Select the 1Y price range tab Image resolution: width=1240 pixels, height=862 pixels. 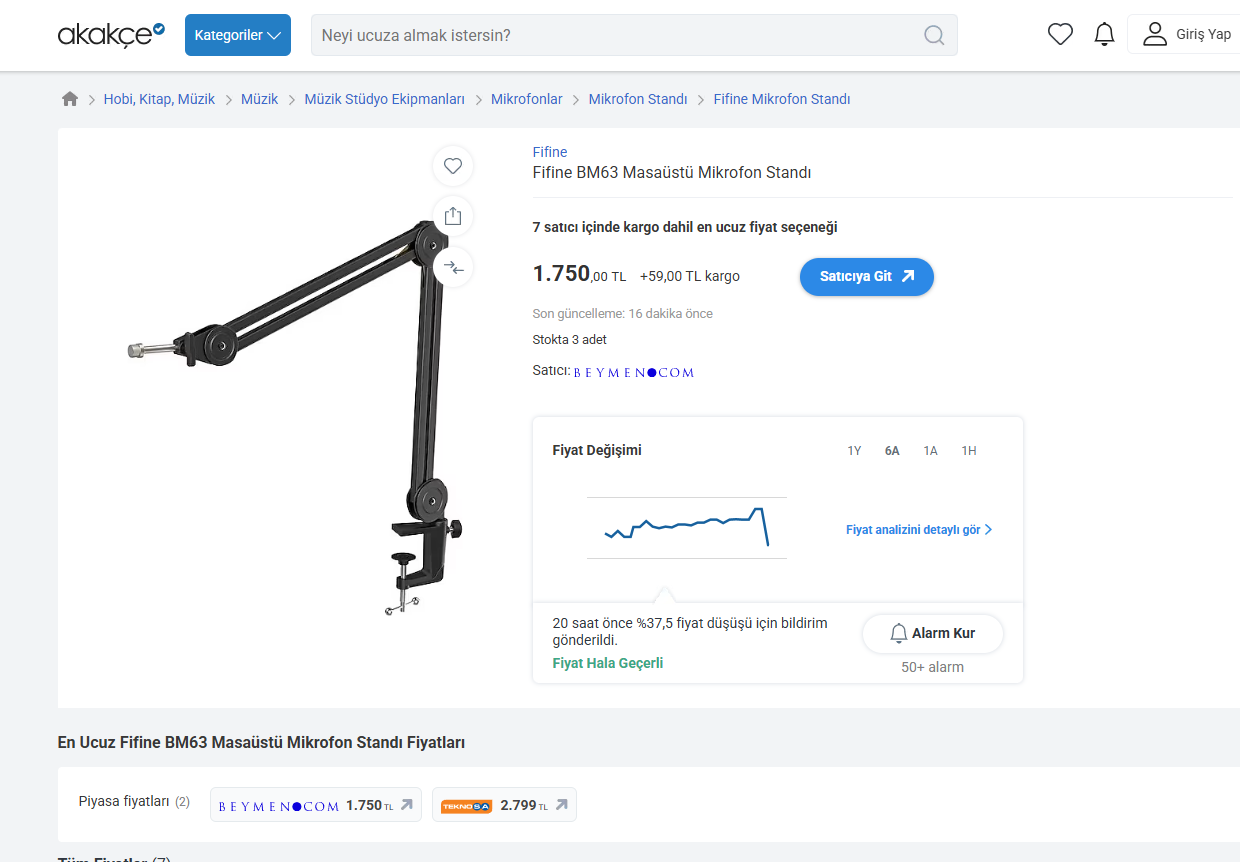pyautogui.click(x=854, y=451)
